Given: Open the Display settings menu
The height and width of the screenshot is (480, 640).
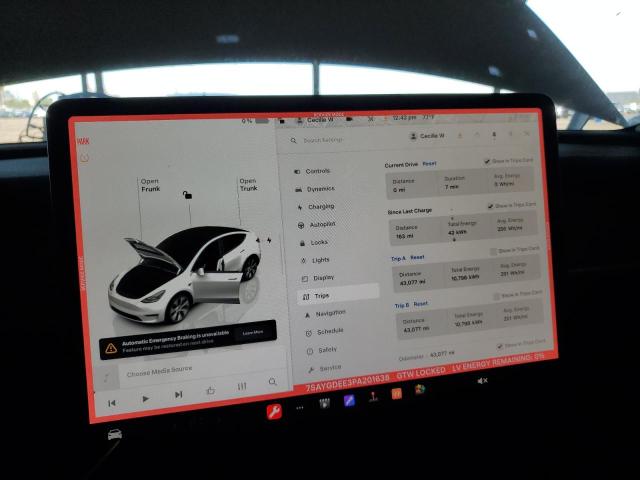Looking at the screenshot, I should tap(318, 278).
